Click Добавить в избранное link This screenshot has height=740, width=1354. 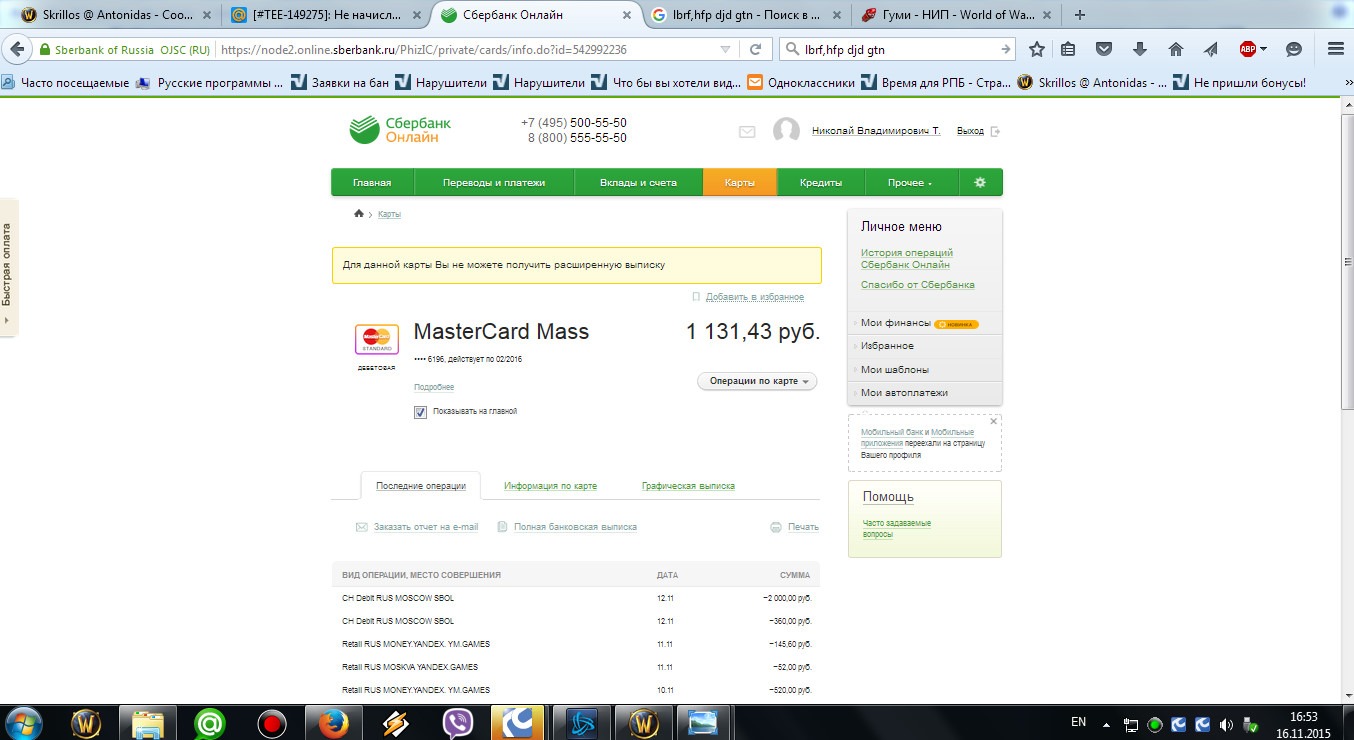coord(754,297)
